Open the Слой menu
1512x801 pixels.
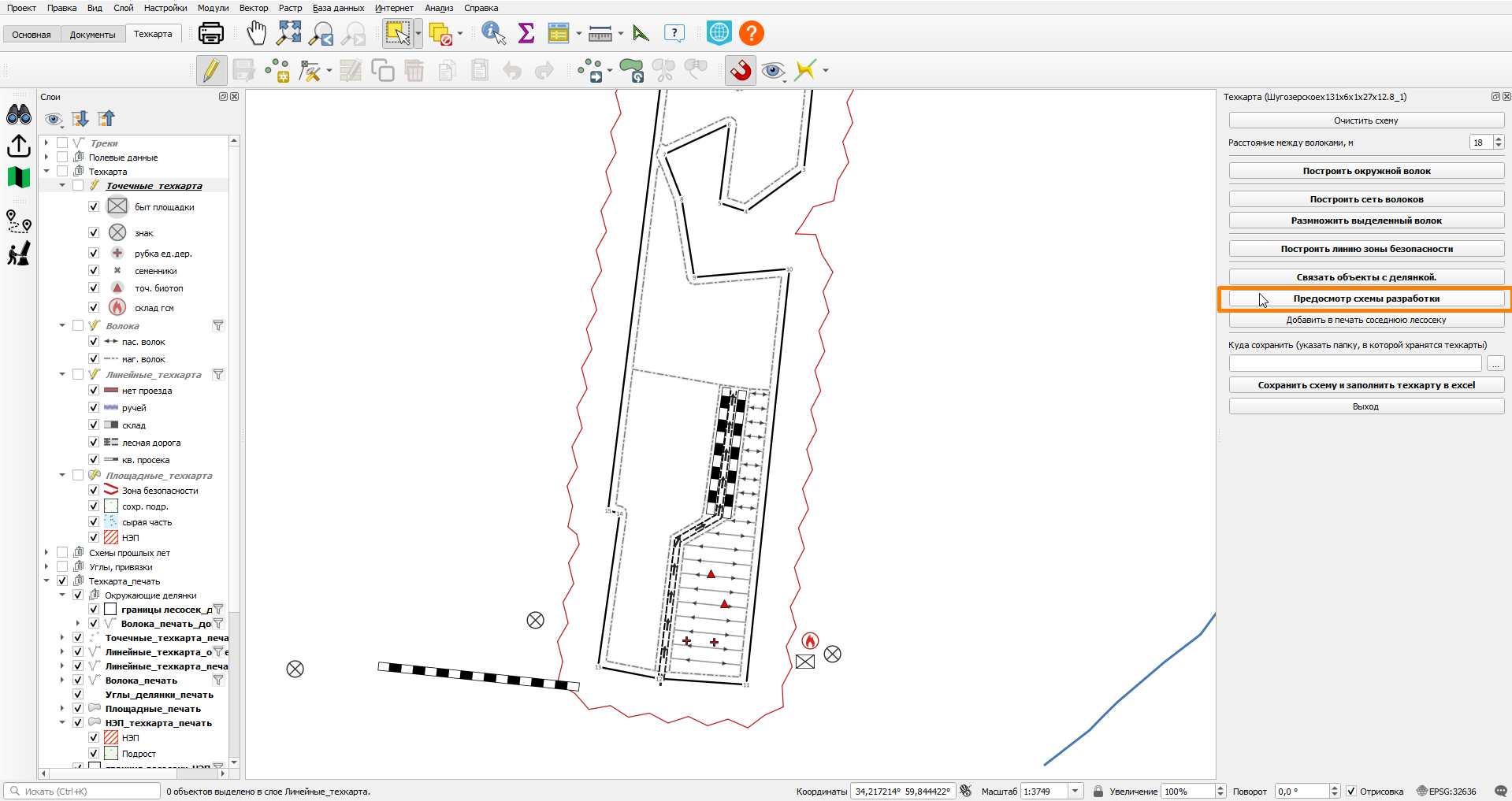123,8
